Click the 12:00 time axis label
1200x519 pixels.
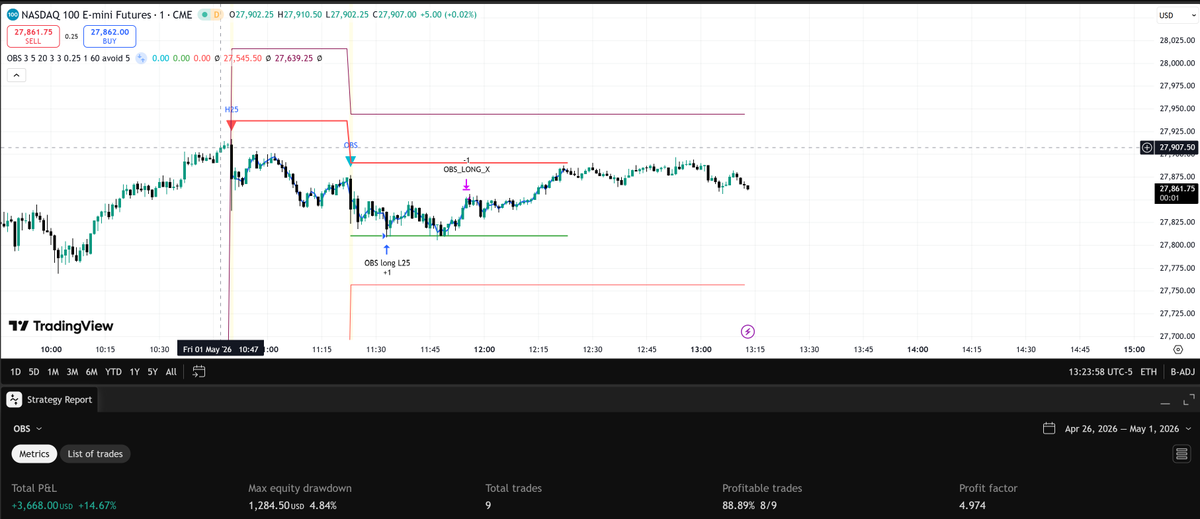click(485, 349)
